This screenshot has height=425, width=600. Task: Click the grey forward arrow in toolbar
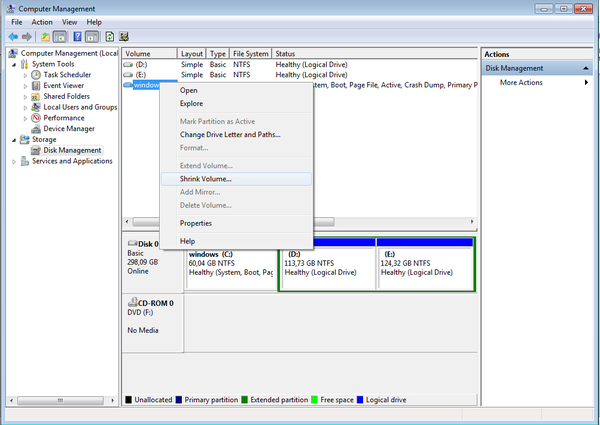click(27, 37)
